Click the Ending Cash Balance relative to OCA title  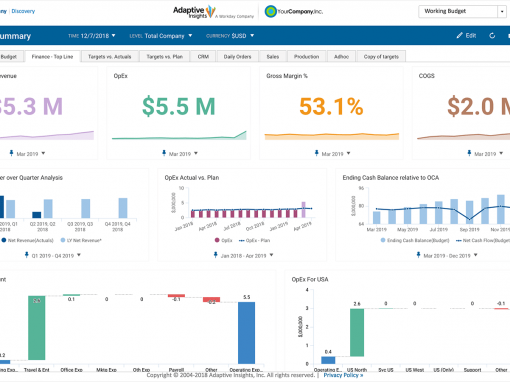(x=391, y=178)
